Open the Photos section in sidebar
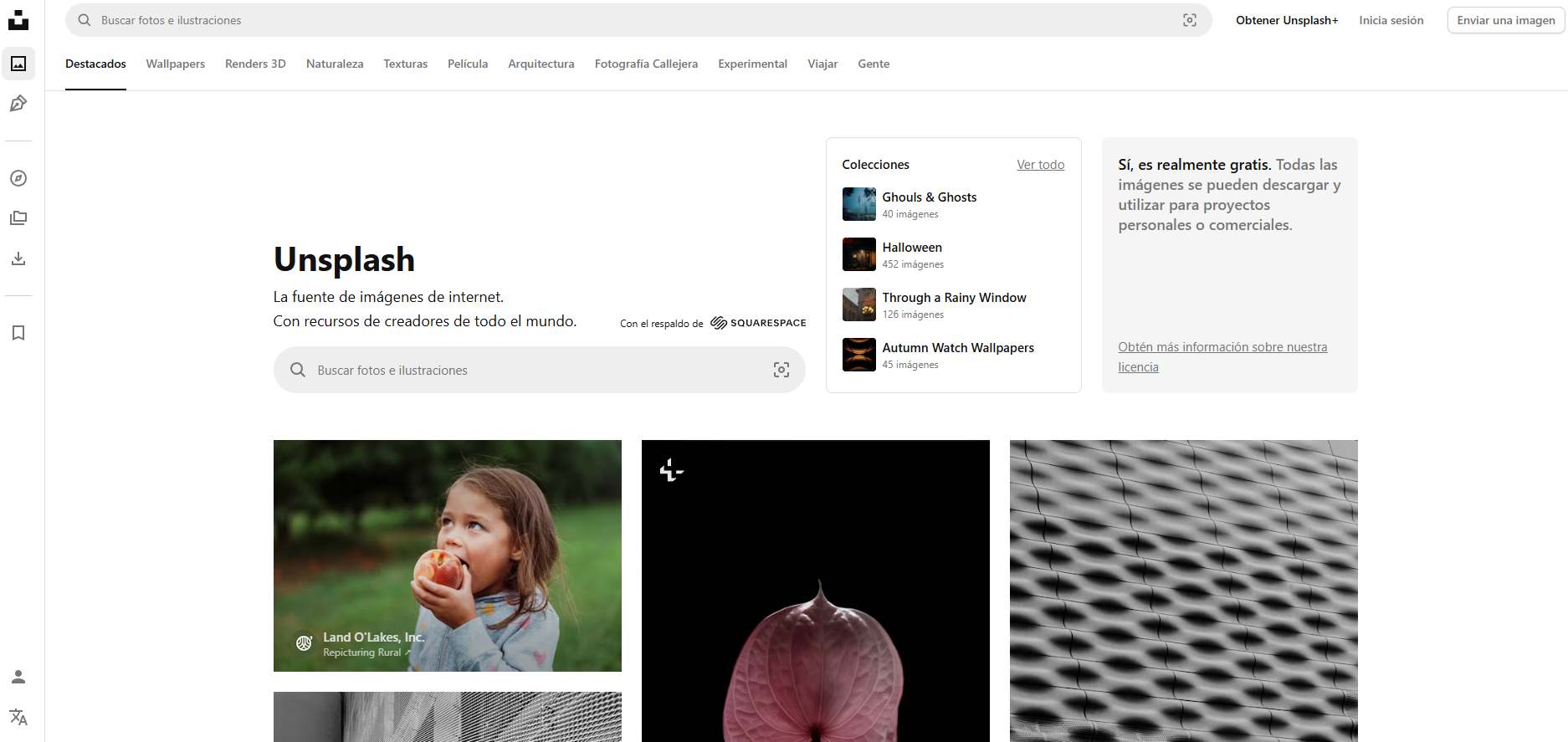This screenshot has height=742, width=1568. (18, 64)
